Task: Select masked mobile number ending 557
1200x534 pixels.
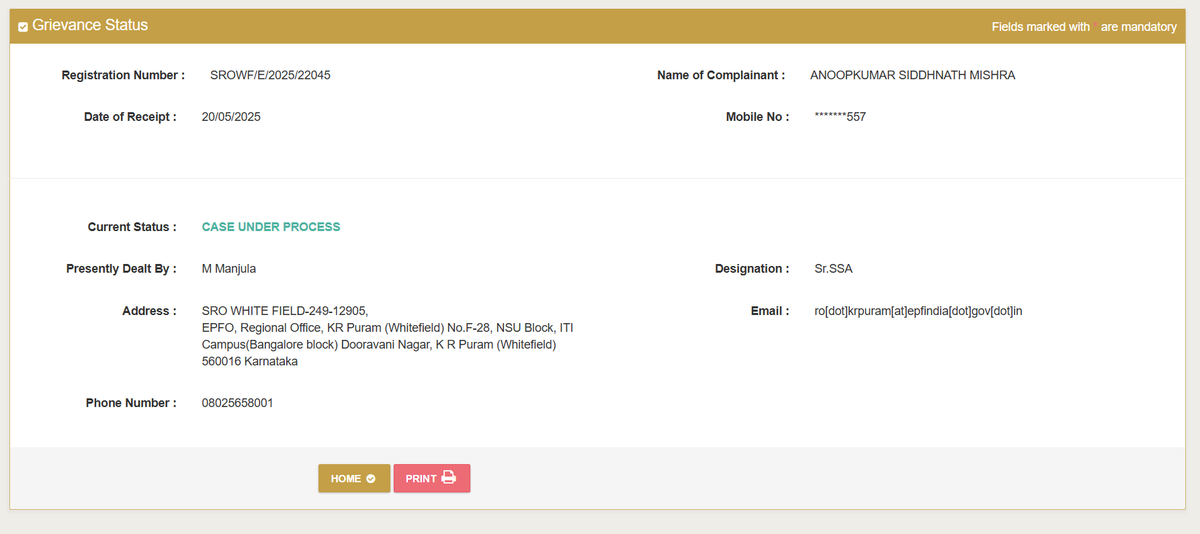Action: tap(840, 117)
